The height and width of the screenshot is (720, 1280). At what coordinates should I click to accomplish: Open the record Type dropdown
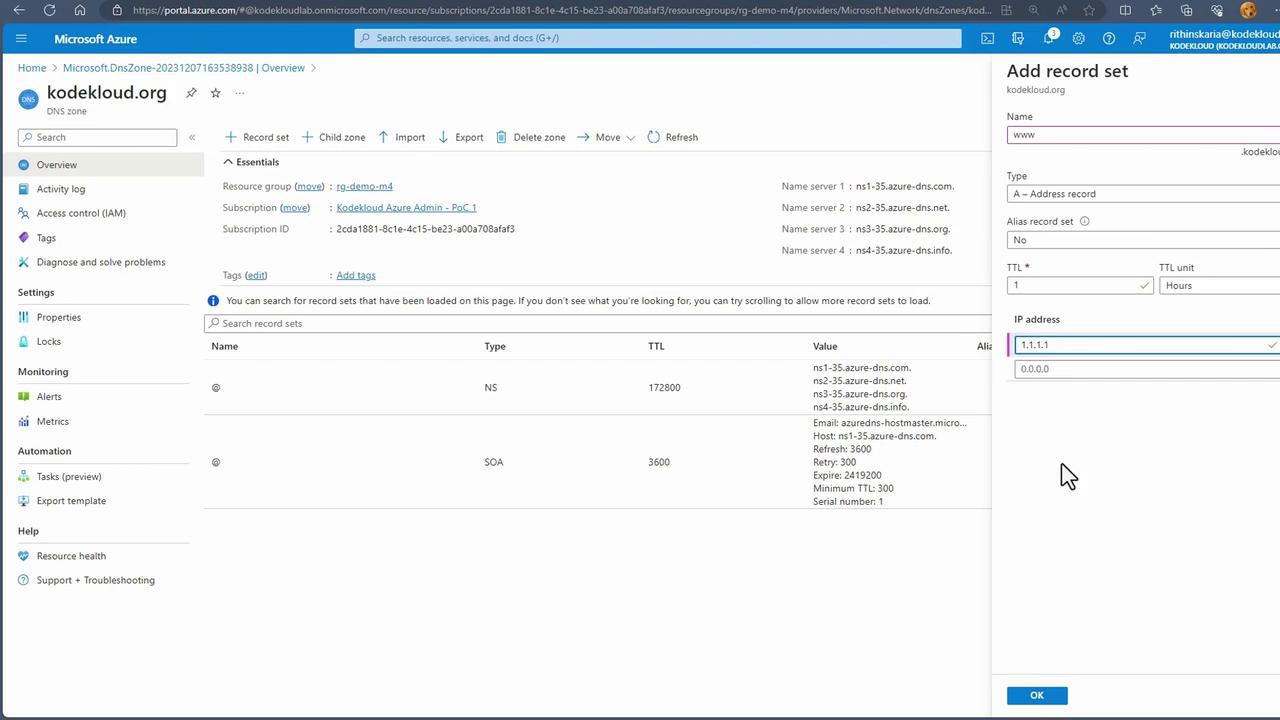coord(1143,194)
